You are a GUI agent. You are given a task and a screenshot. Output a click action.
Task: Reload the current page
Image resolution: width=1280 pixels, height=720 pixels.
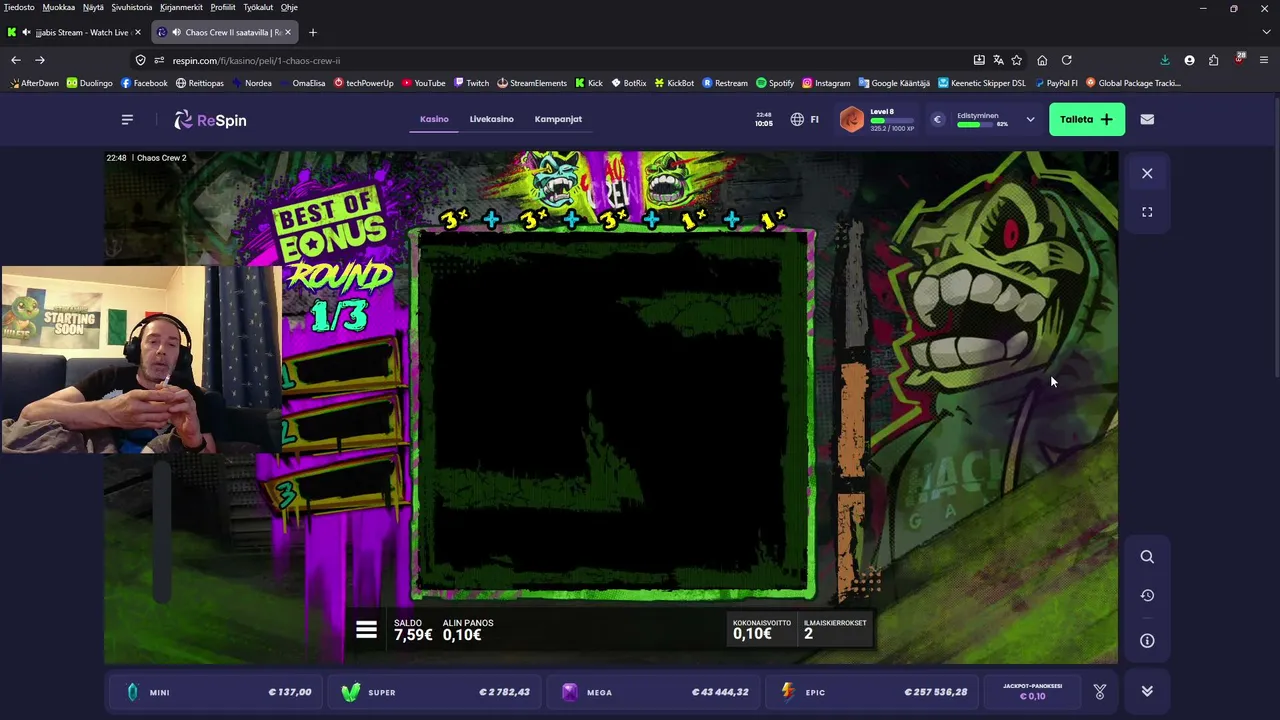click(1066, 60)
